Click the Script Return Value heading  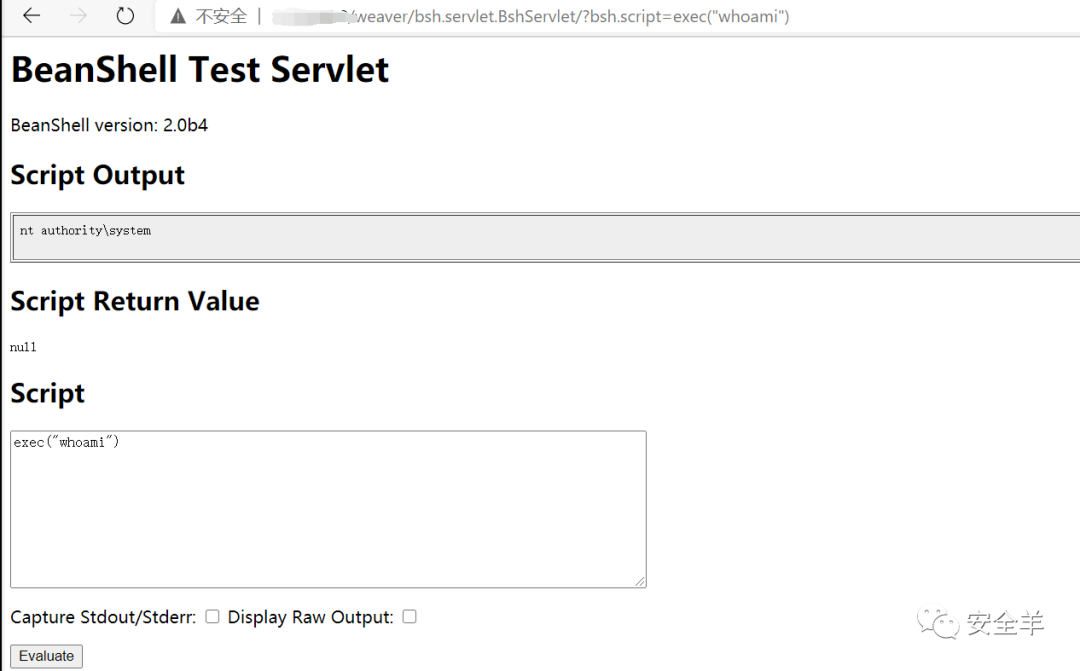coord(135,301)
